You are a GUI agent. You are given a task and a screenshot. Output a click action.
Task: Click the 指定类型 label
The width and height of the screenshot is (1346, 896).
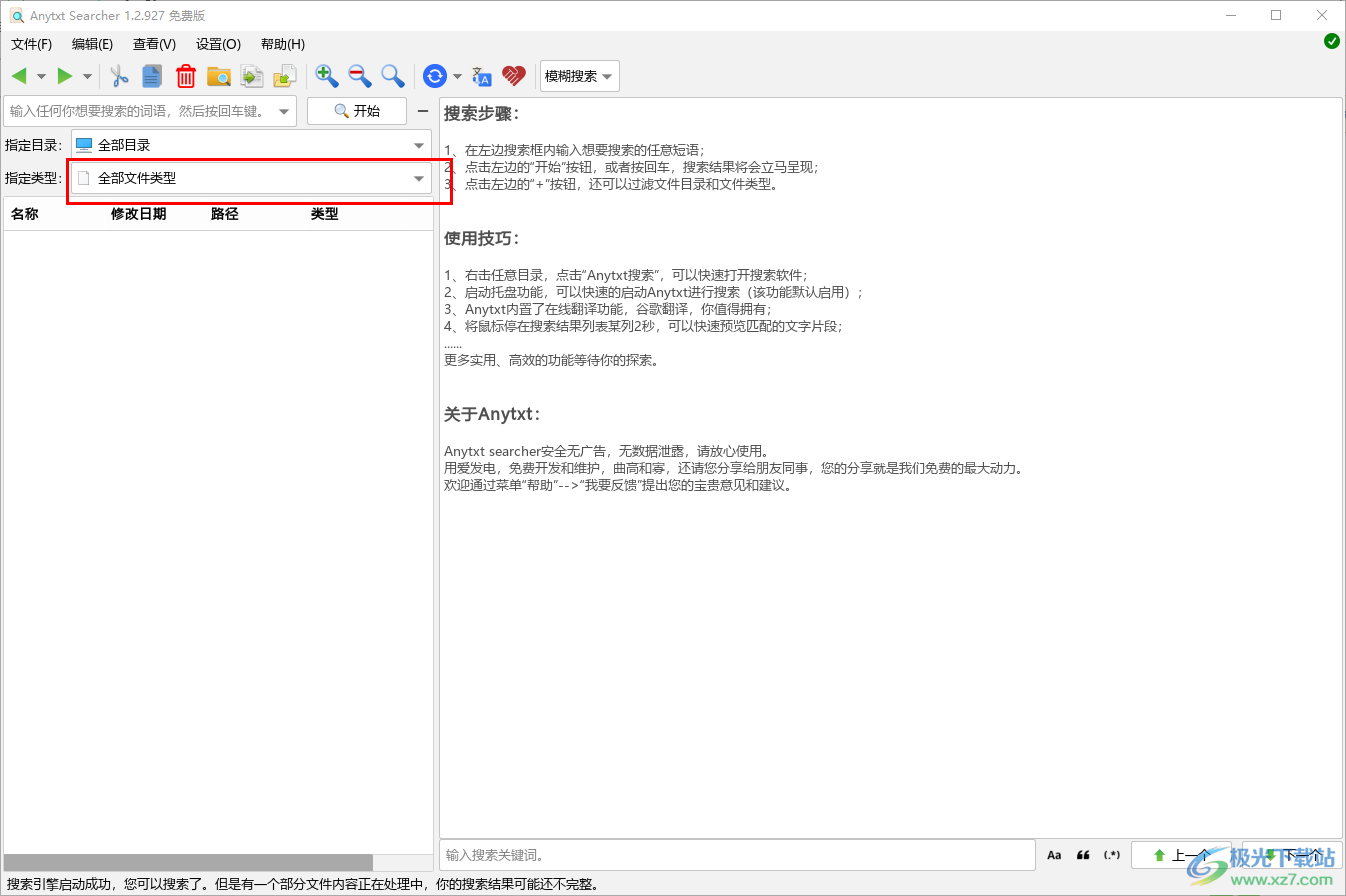[x=33, y=178]
